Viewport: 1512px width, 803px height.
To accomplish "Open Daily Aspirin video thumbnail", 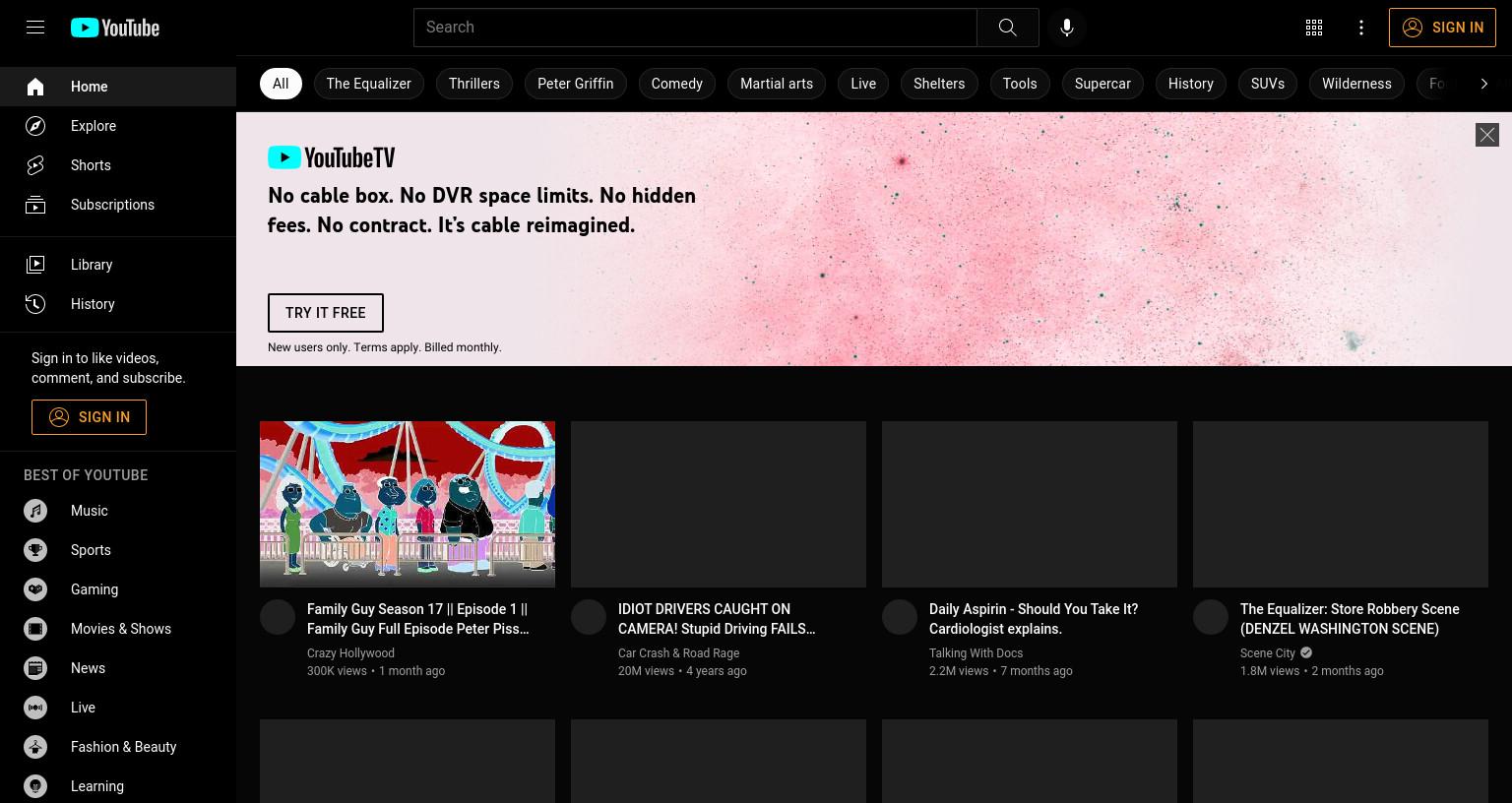I will (1030, 504).
